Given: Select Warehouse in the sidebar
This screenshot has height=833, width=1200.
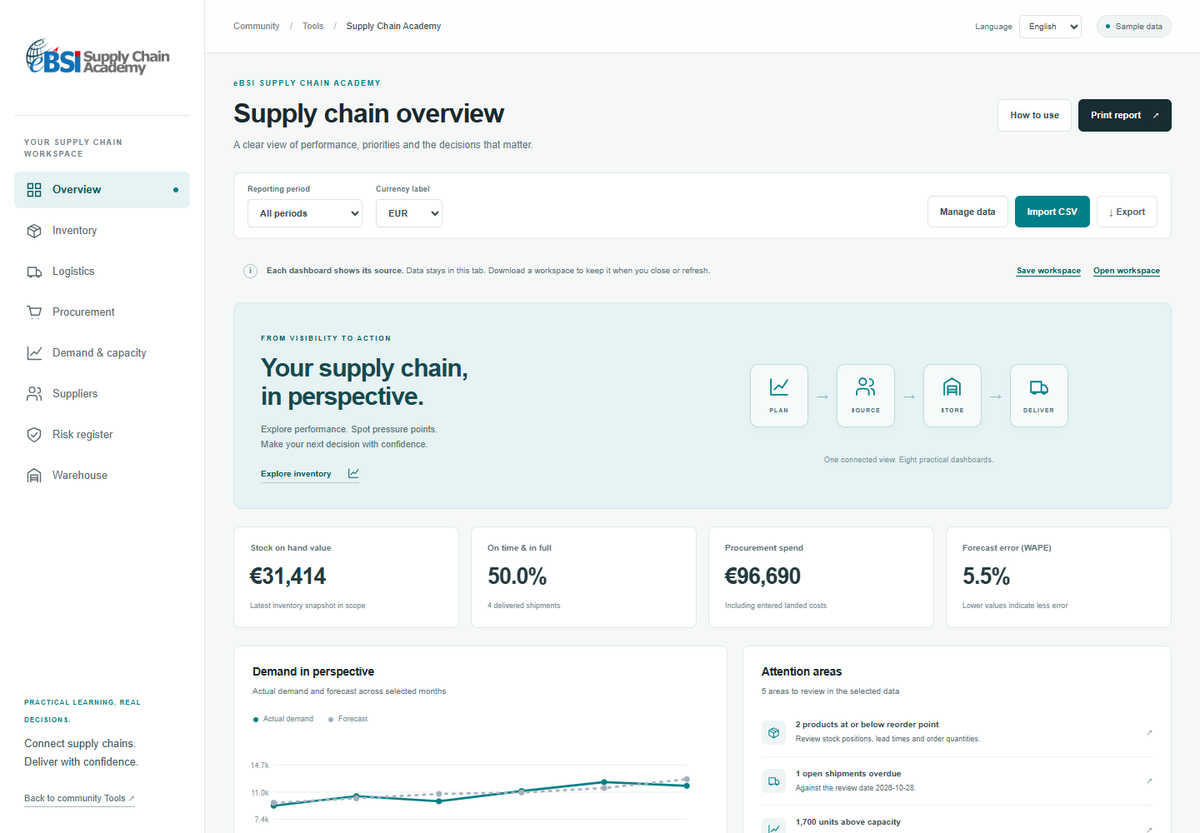Looking at the screenshot, I should 102,475.
